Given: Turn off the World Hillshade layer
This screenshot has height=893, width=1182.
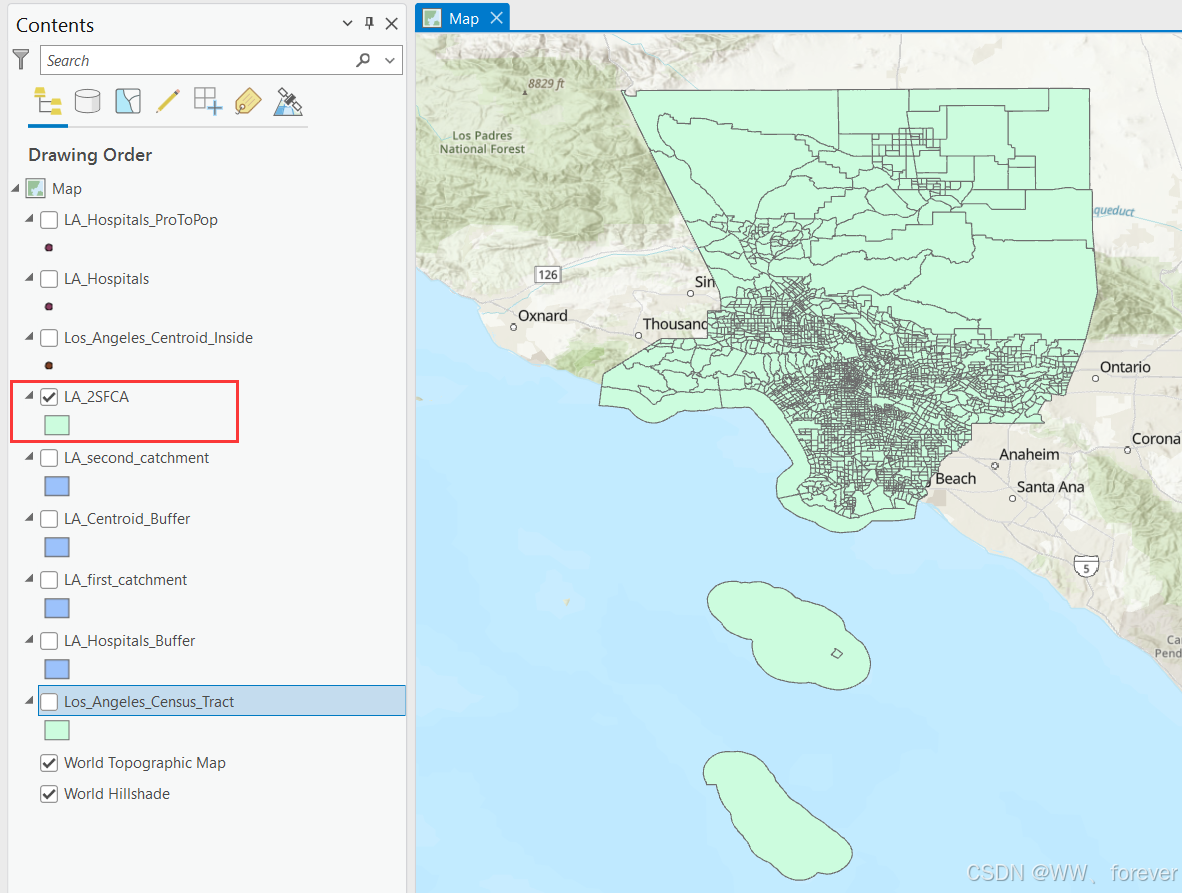Looking at the screenshot, I should tap(49, 793).
